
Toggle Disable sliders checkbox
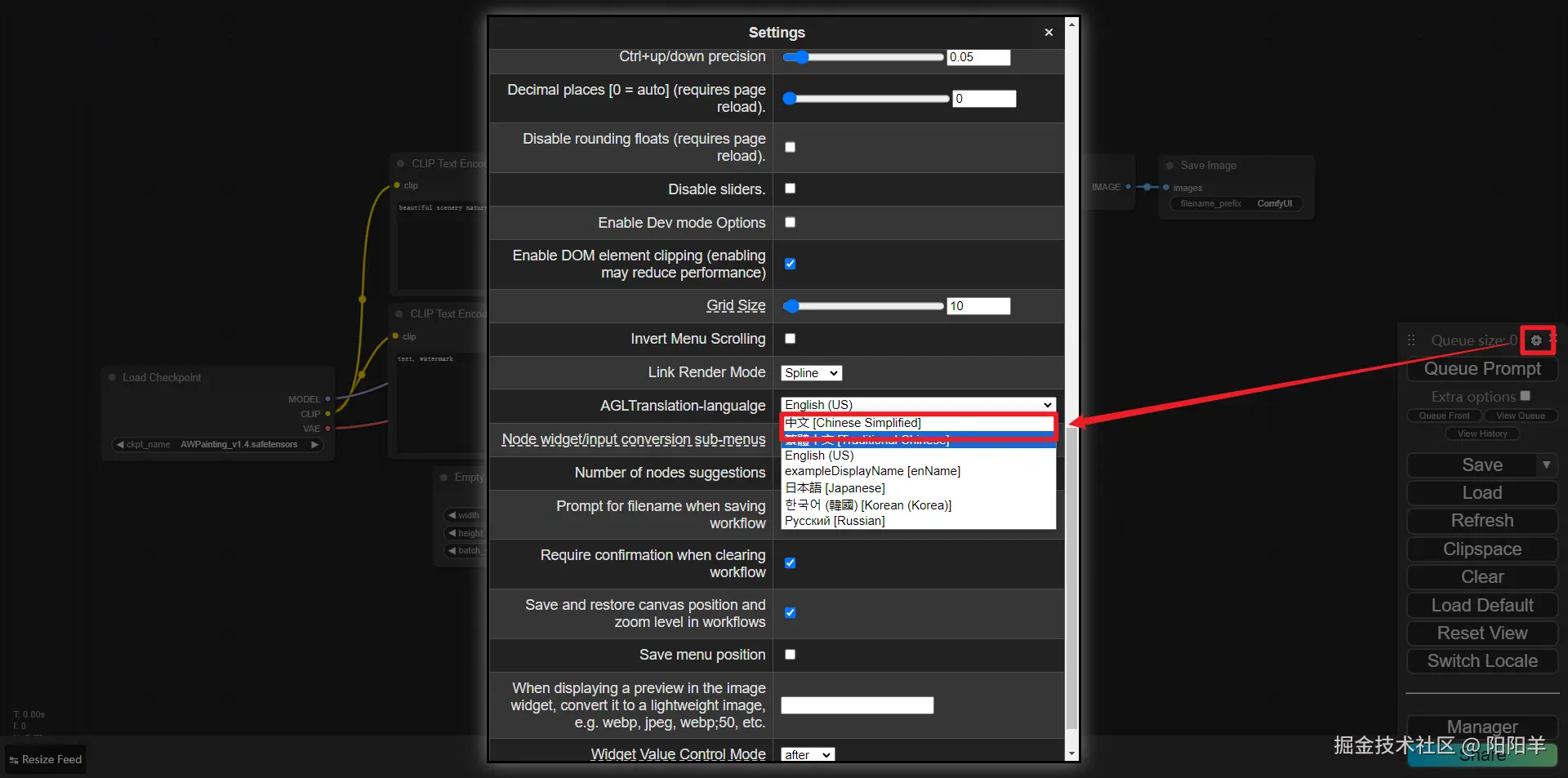[790, 189]
